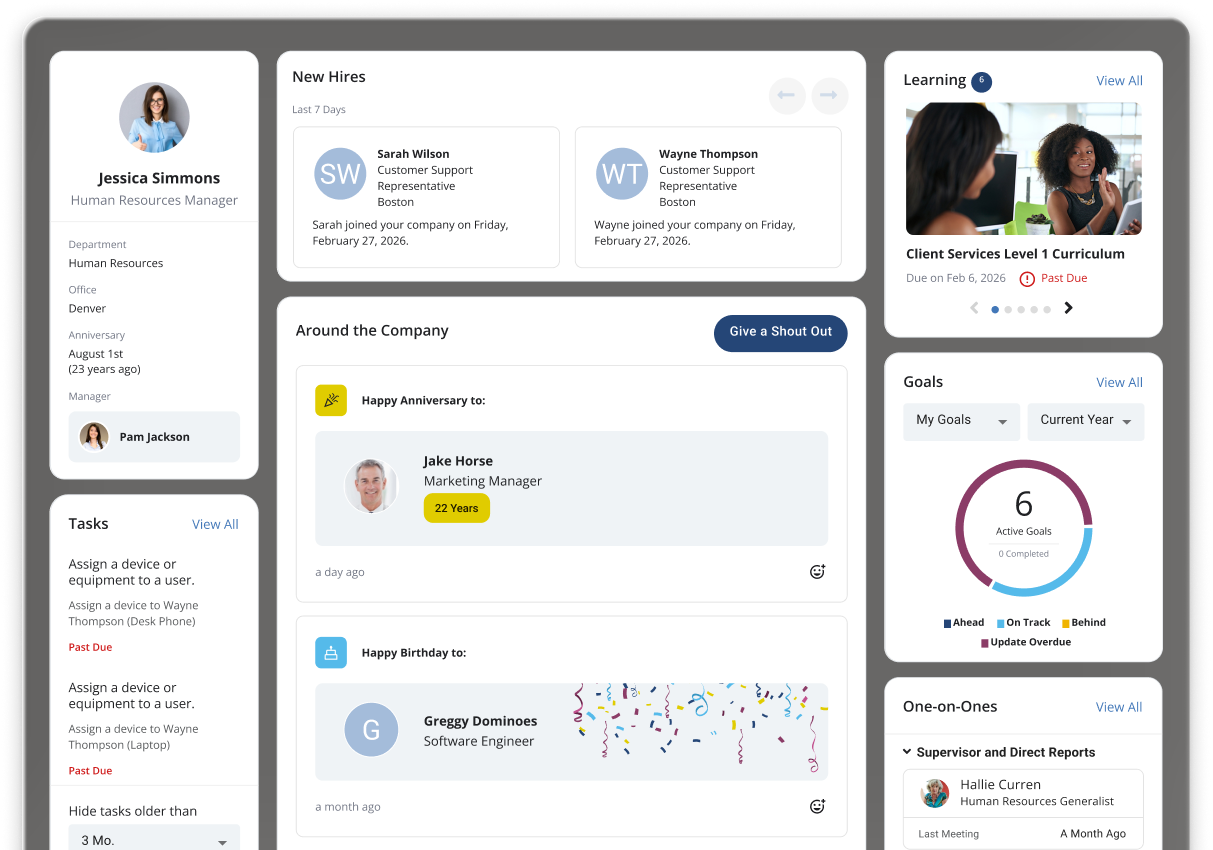The width and height of the screenshot is (1213, 850).
Task: Select the last Learning carousel dot
Action: 1047,310
